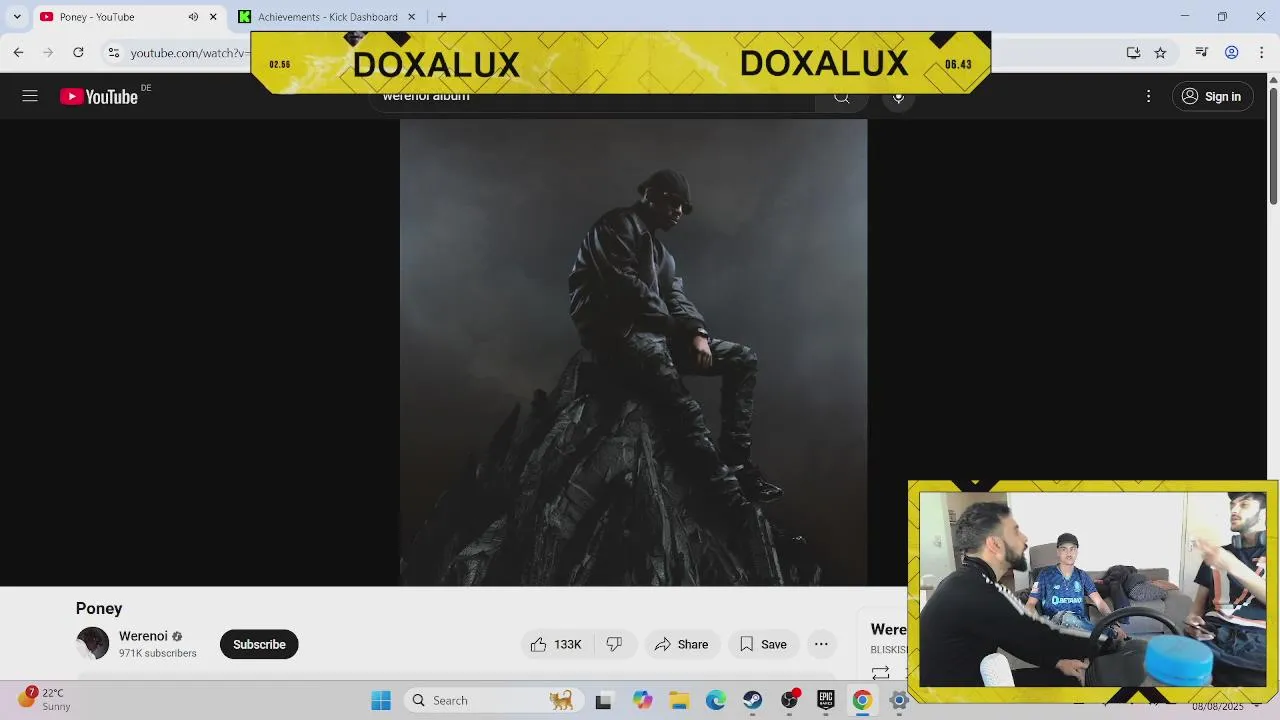Minimize the Chrome window
The height and width of the screenshot is (720, 1280).
[1185, 17]
